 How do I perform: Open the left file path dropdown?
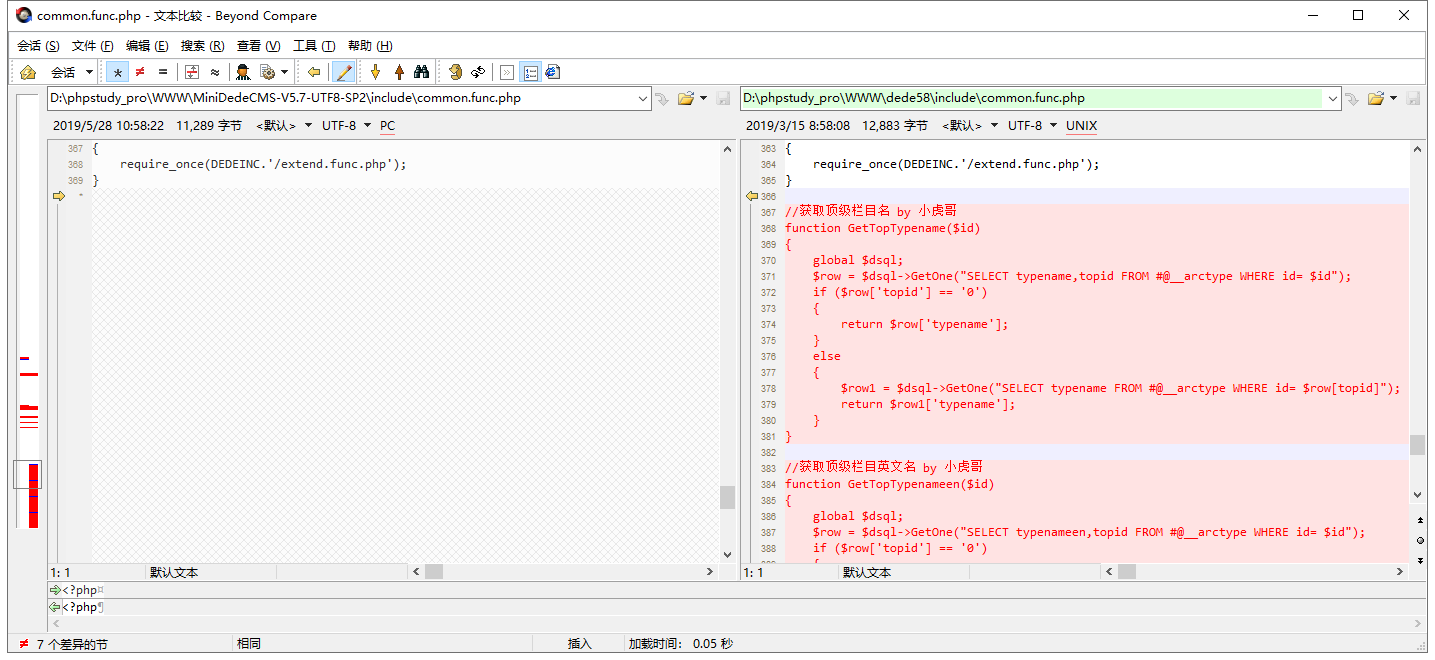tap(645, 97)
